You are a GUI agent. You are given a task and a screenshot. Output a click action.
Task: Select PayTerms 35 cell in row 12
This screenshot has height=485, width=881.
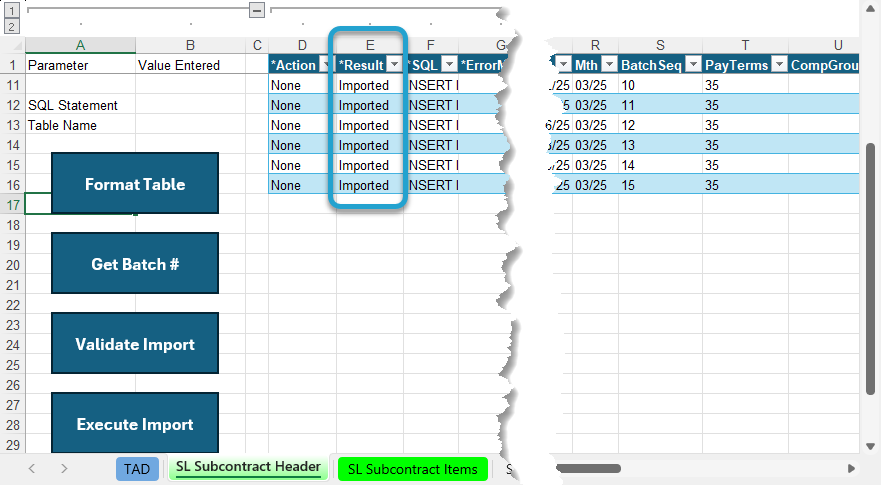[x=745, y=105]
